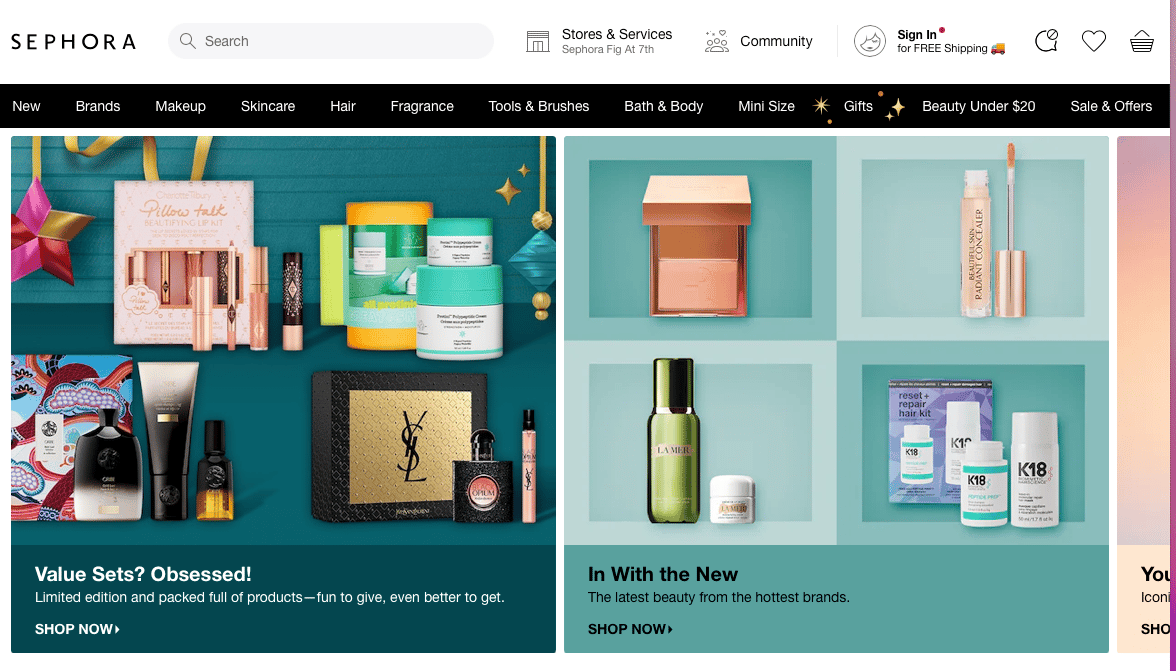Click the Value Sets? Obsessed! heading

click(x=142, y=574)
